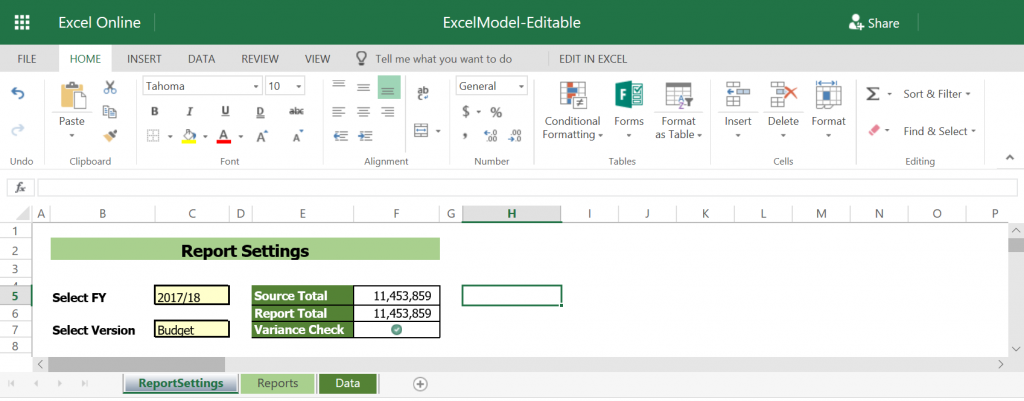Viewport: 1024px width, 401px height.
Task: Click the Wrap Text icon
Action: coord(422,93)
